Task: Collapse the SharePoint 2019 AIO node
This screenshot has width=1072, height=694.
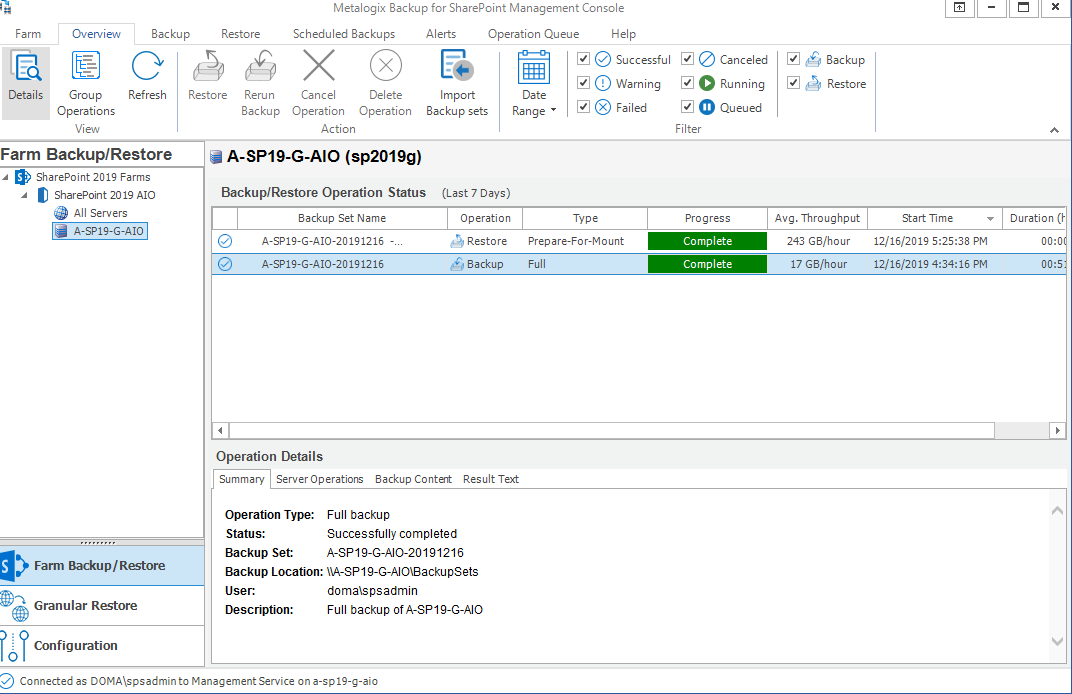Action: (x=25, y=195)
